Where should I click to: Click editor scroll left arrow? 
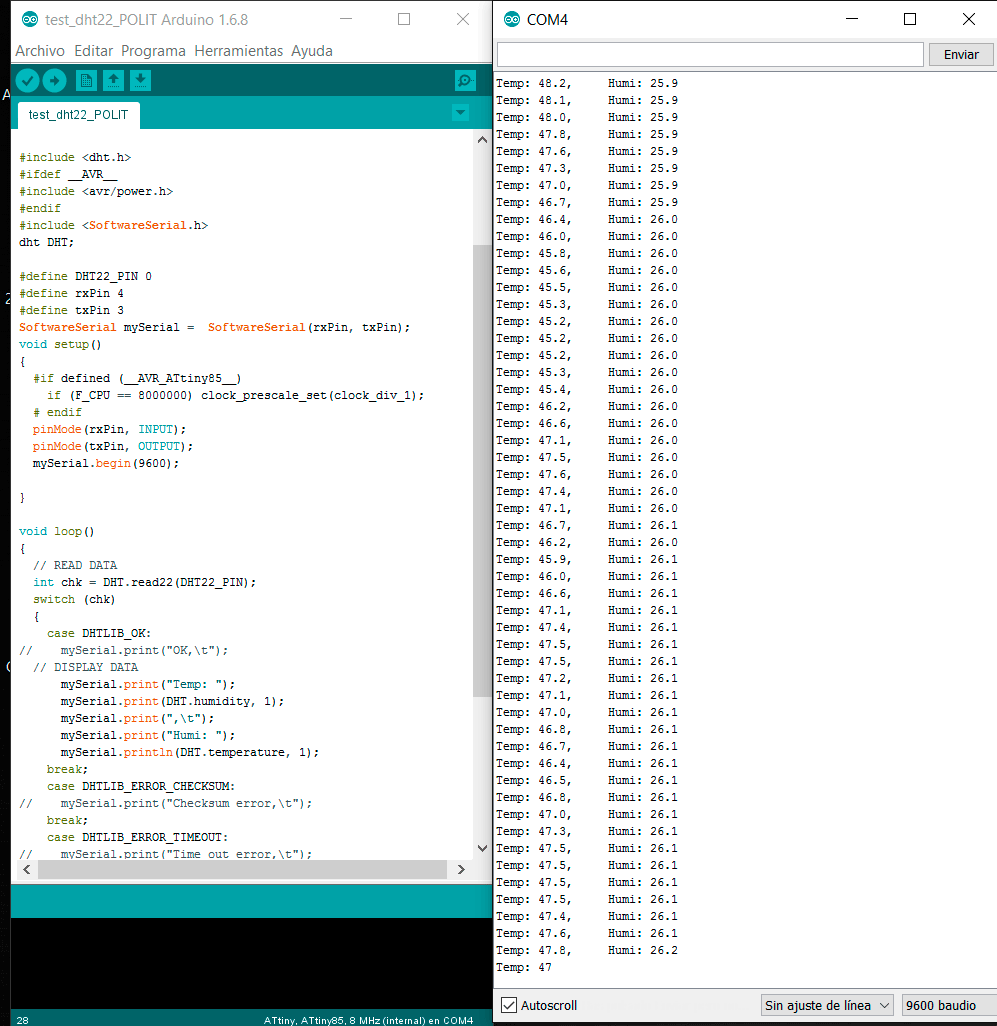tap(27, 870)
